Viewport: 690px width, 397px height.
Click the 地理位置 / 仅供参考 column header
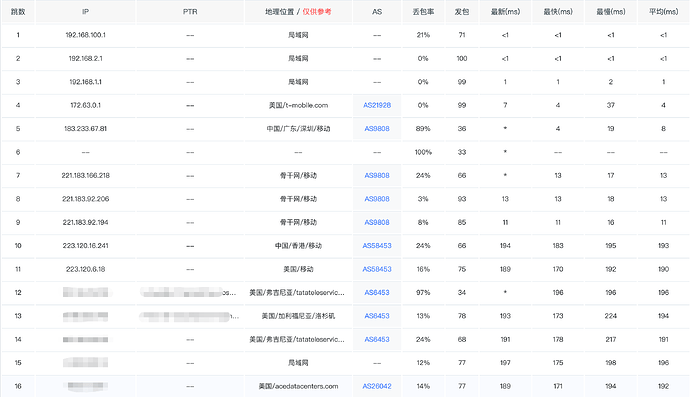[x=298, y=12]
